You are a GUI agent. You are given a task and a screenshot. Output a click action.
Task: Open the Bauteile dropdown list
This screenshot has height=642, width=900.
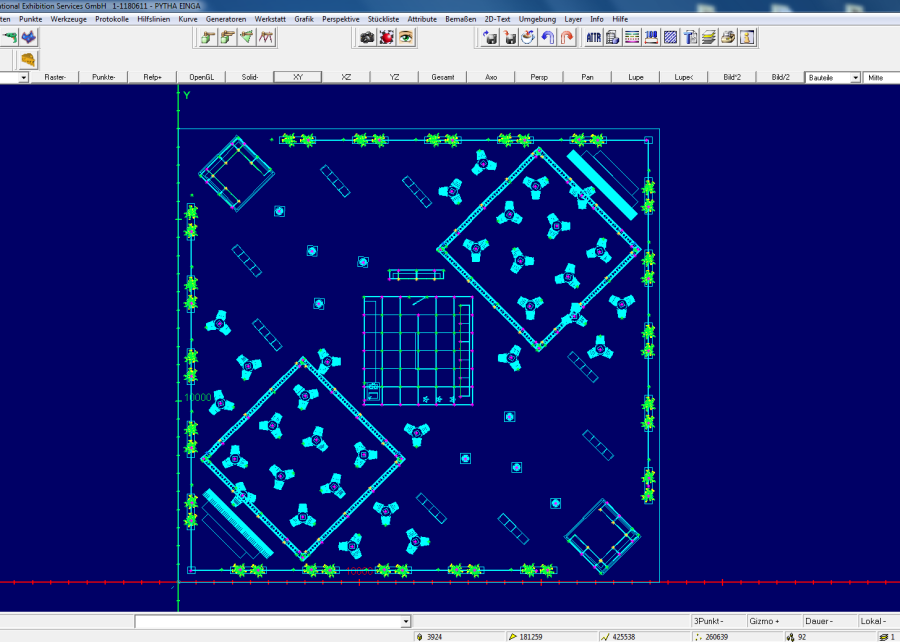(x=855, y=77)
